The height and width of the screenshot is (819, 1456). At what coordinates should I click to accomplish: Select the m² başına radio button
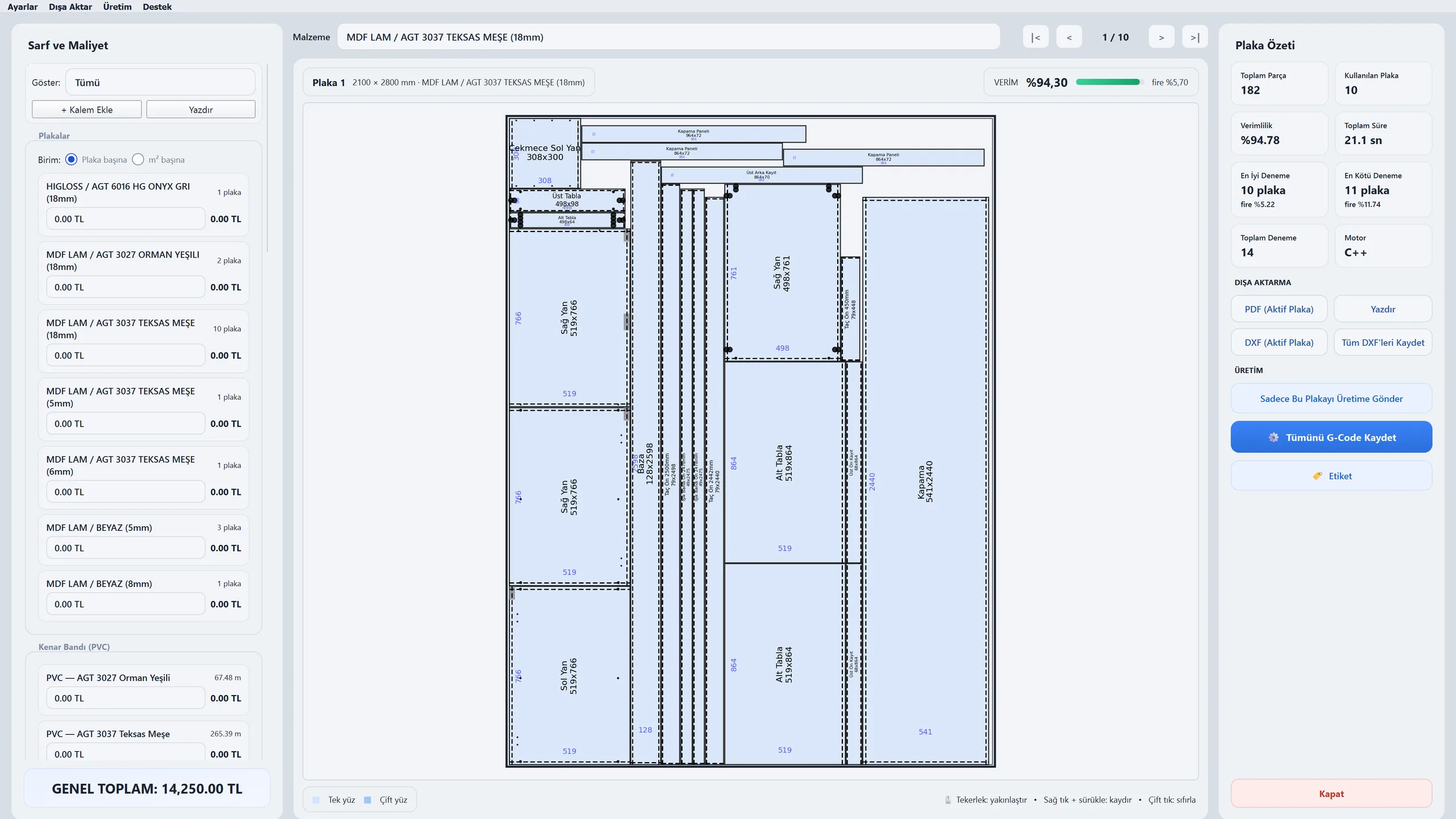click(138, 159)
